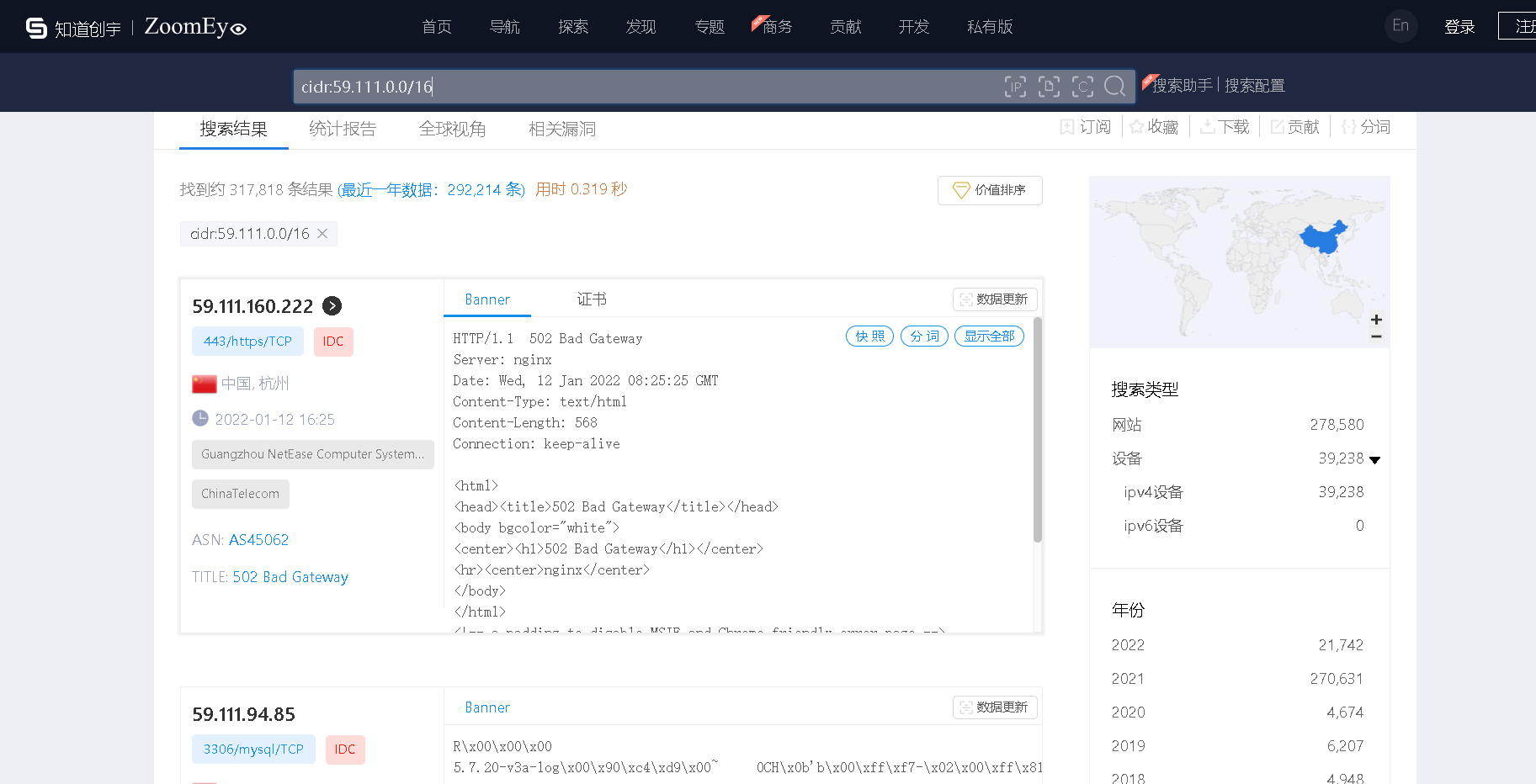
Task: Zoom in on the world map
Action: point(1376,320)
